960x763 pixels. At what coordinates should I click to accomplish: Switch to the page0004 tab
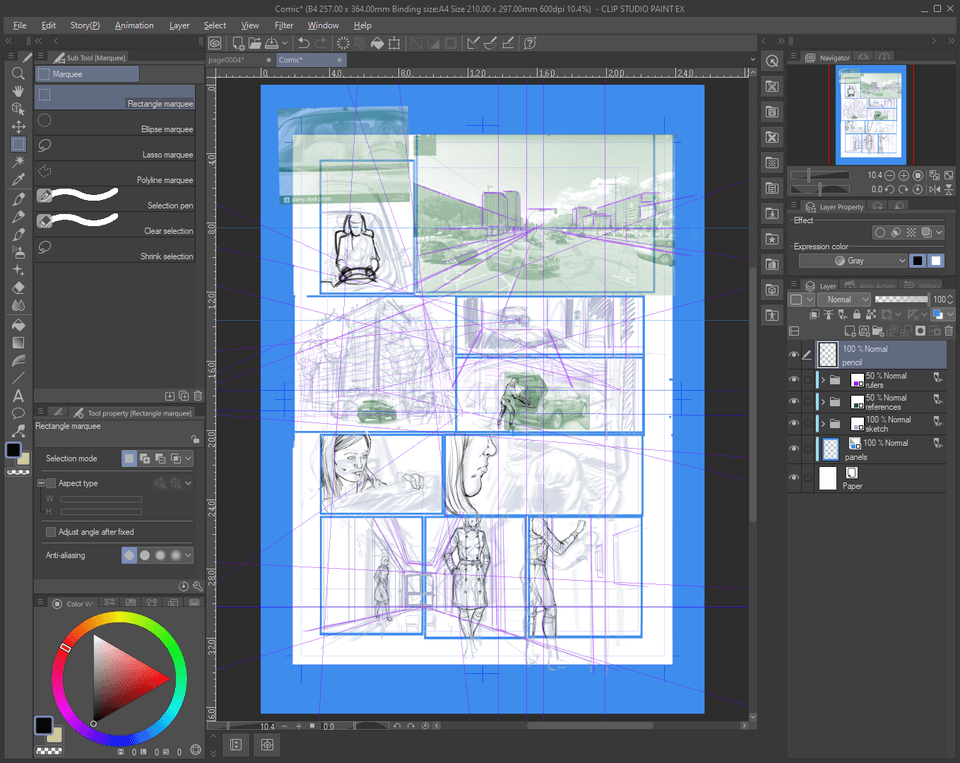(x=225, y=60)
